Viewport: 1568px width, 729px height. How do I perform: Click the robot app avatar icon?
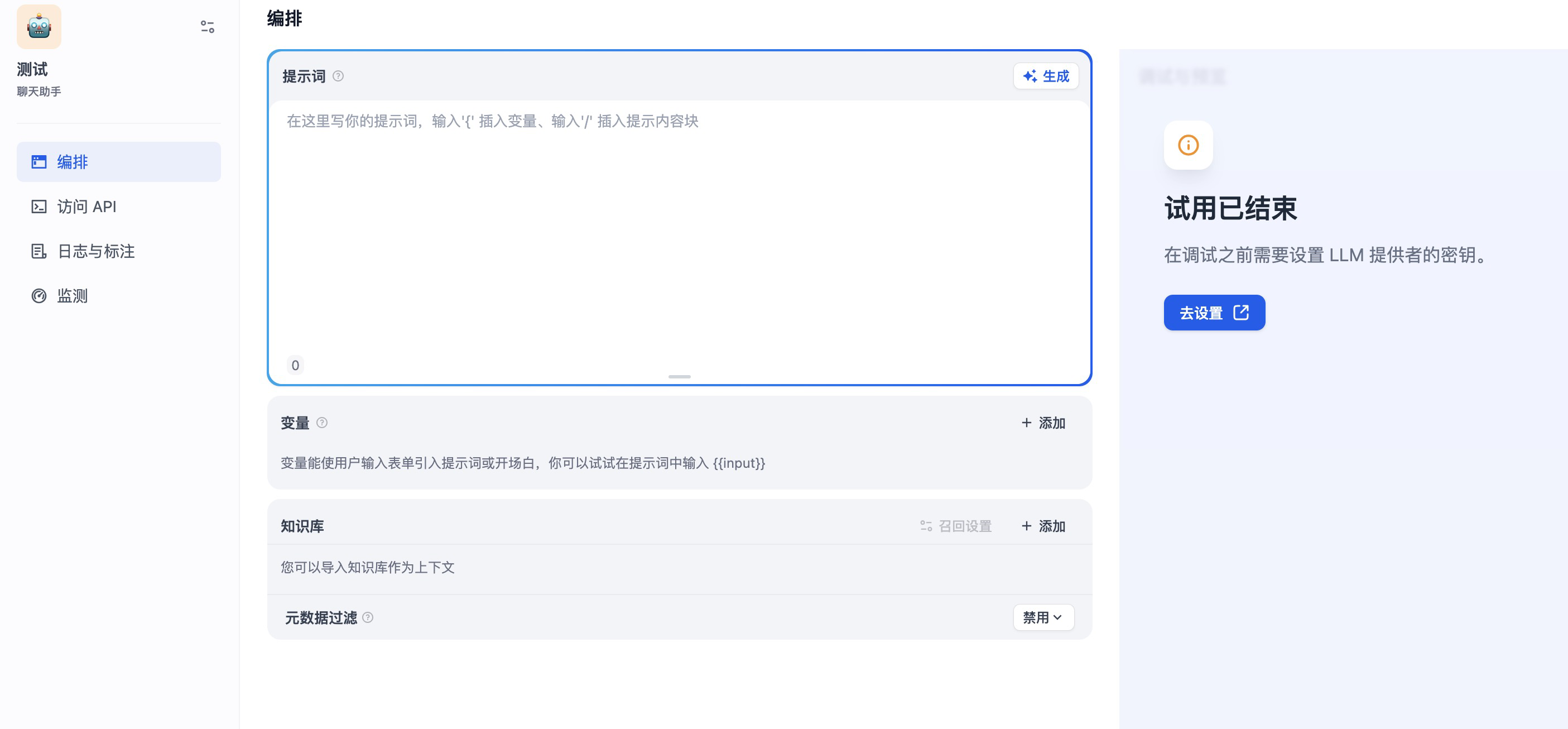pos(39,27)
